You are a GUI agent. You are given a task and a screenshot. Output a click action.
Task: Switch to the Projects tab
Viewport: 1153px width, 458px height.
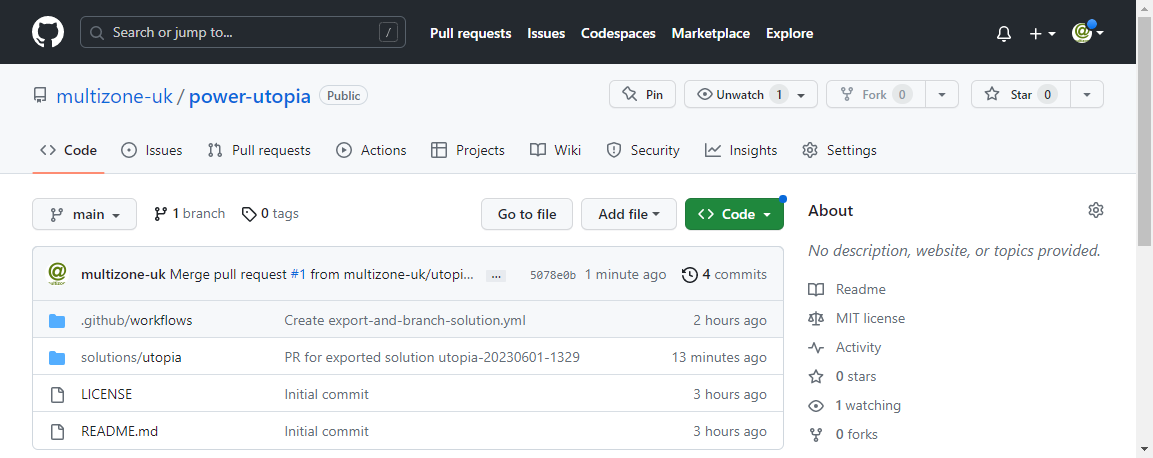(468, 150)
